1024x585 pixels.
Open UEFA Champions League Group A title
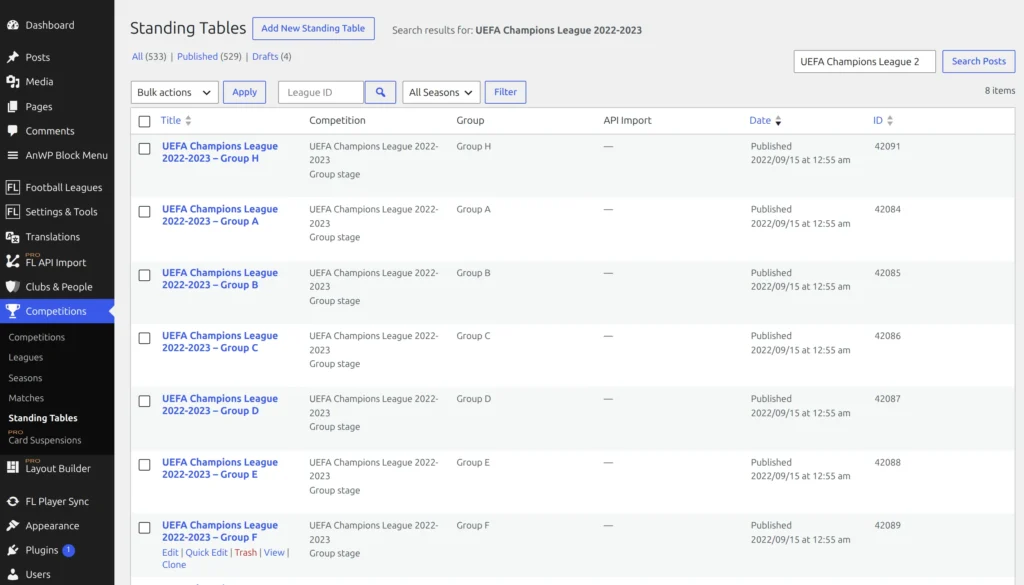click(x=219, y=215)
